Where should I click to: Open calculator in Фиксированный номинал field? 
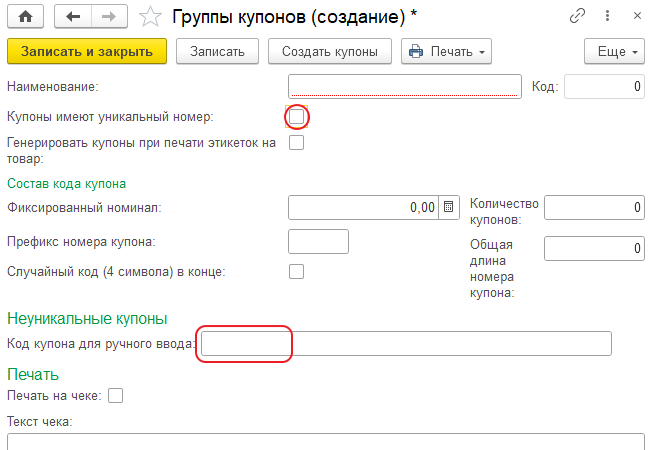449,207
